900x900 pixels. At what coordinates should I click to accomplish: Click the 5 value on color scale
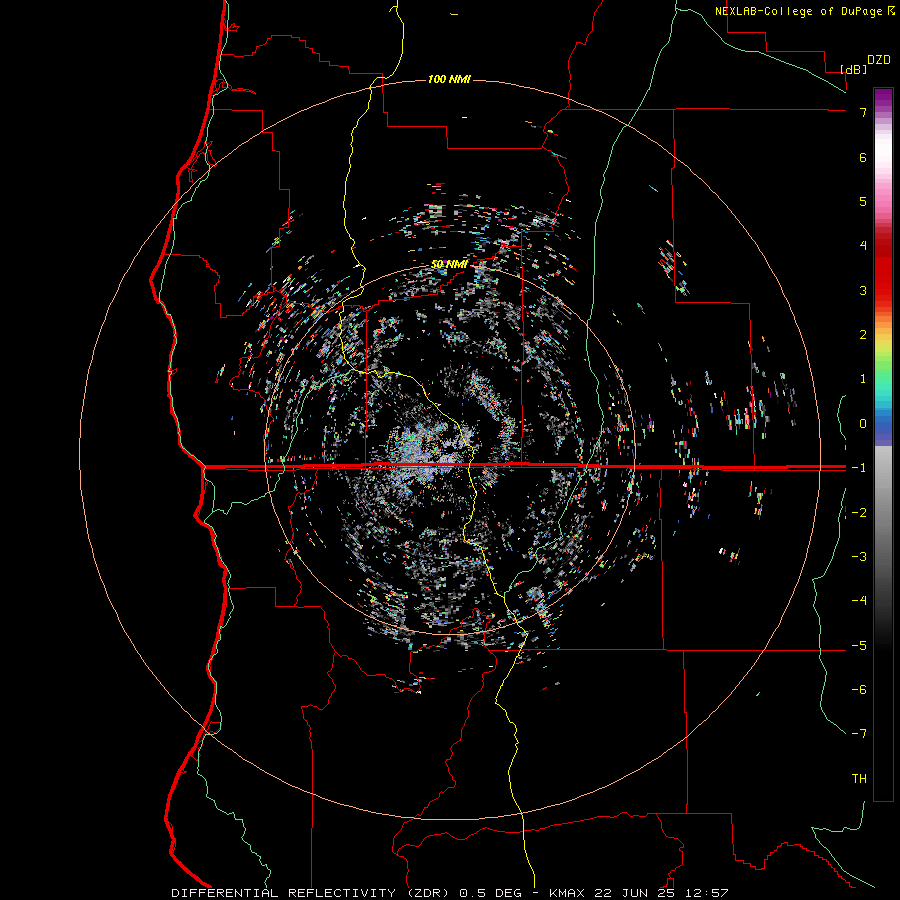tap(863, 201)
